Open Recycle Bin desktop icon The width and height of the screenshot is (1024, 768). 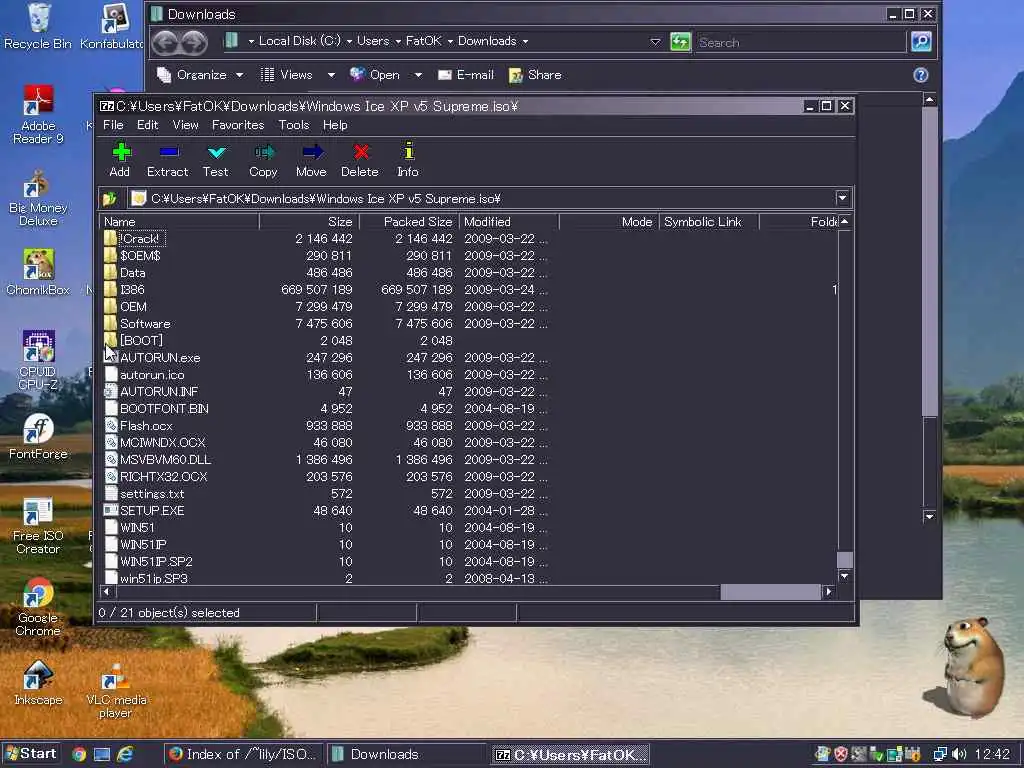pyautogui.click(x=38, y=26)
